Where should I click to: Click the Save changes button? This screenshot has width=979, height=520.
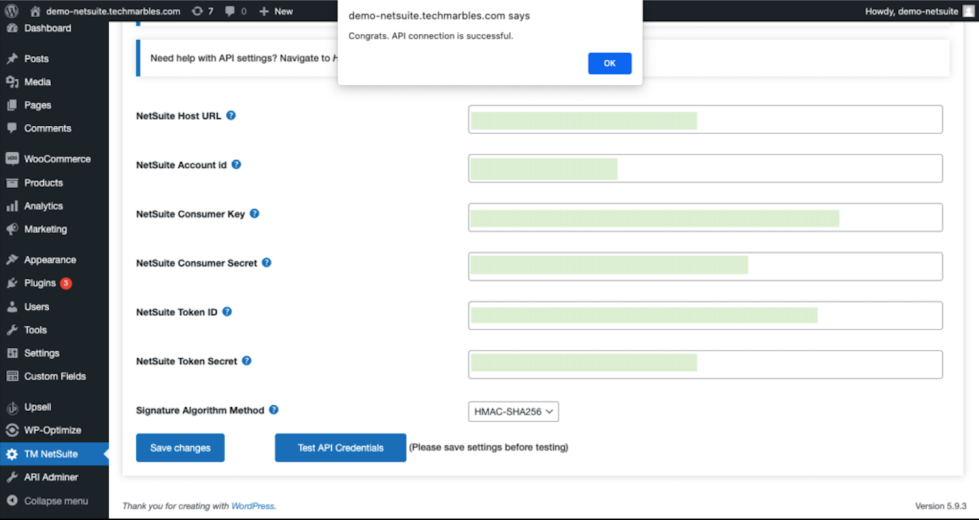point(180,448)
